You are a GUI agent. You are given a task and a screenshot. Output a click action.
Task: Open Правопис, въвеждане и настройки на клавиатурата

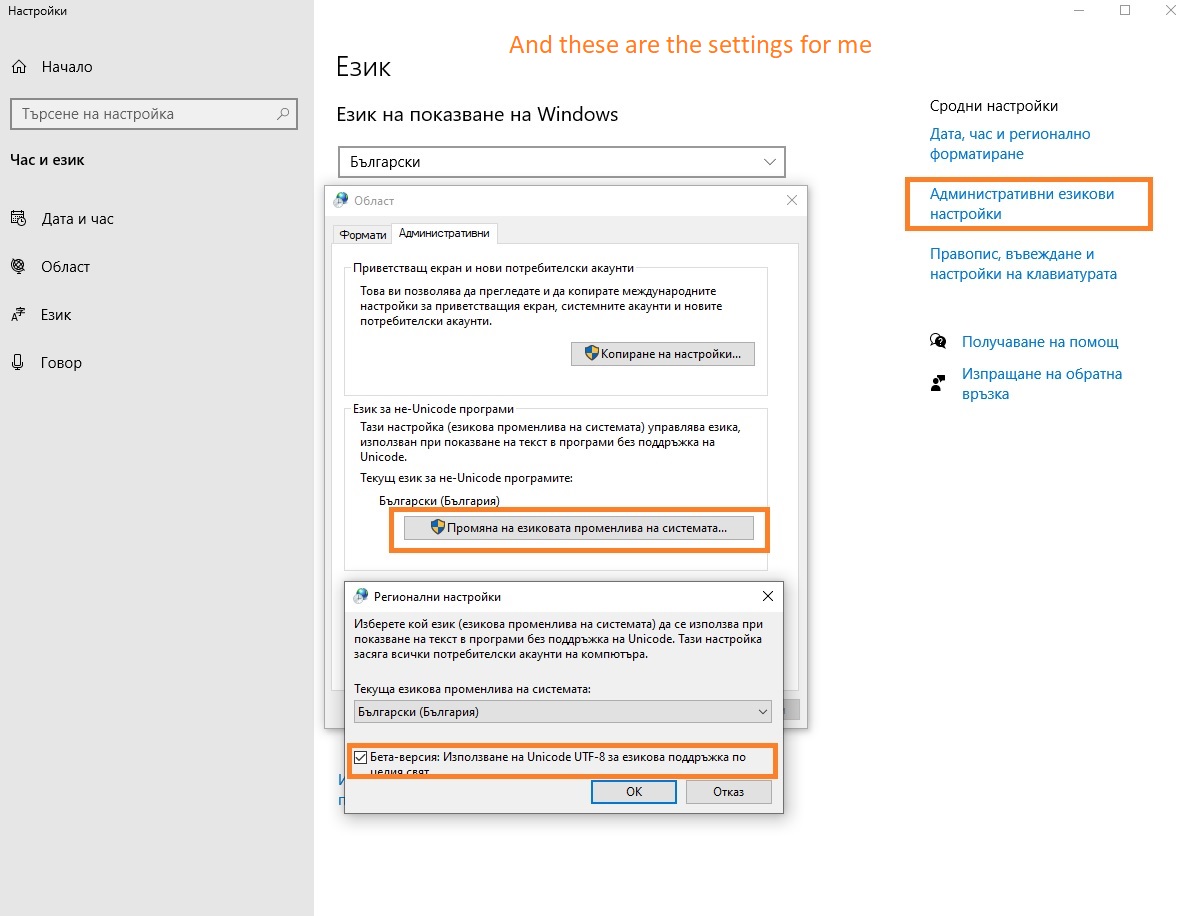1023,264
